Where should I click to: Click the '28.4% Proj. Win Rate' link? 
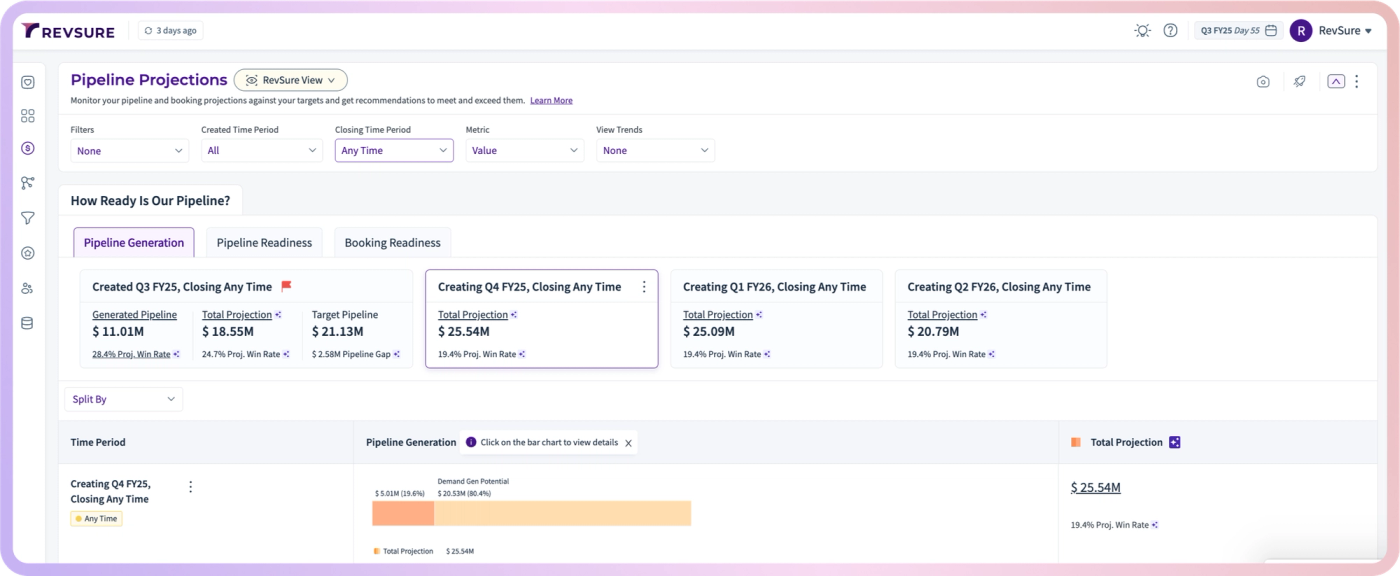[131, 354]
